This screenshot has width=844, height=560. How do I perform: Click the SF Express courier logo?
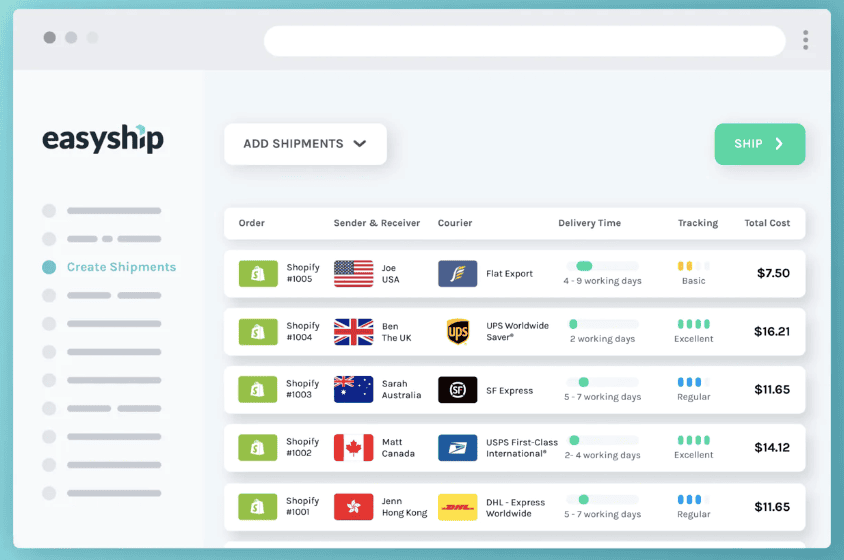tap(458, 389)
